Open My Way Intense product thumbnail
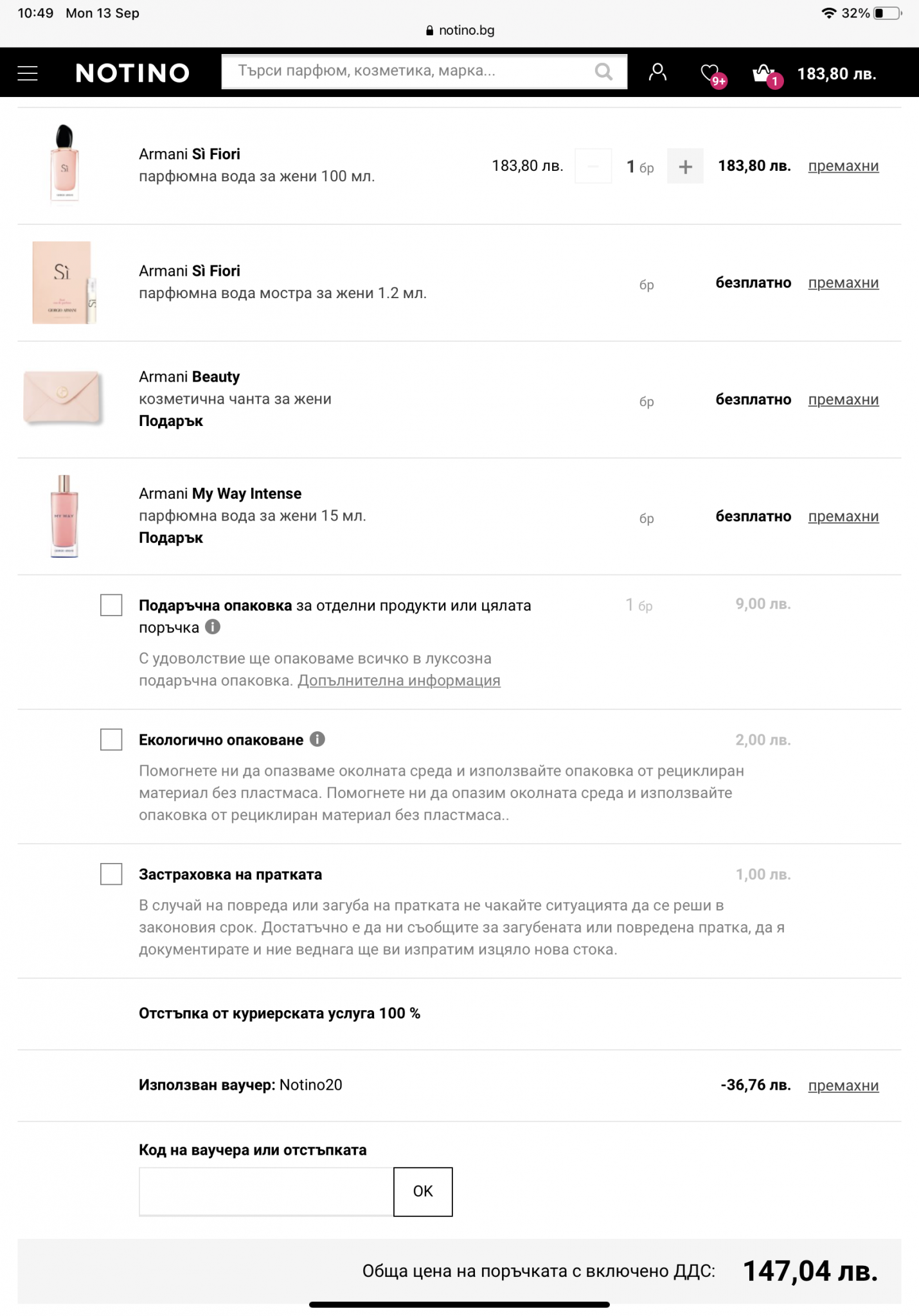Viewport: 919px width, 1316px height. (x=64, y=516)
